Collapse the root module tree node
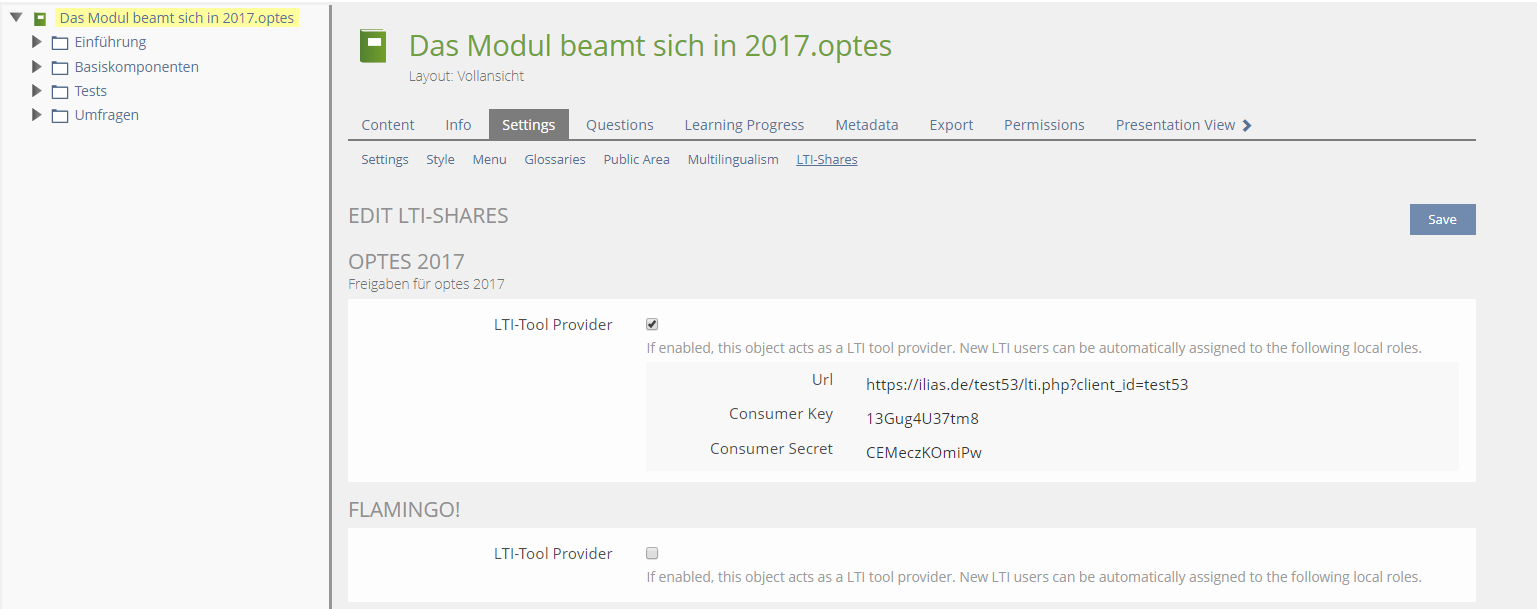Image resolution: width=1537 pixels, height=609 pixels. [x=16, y=18]
